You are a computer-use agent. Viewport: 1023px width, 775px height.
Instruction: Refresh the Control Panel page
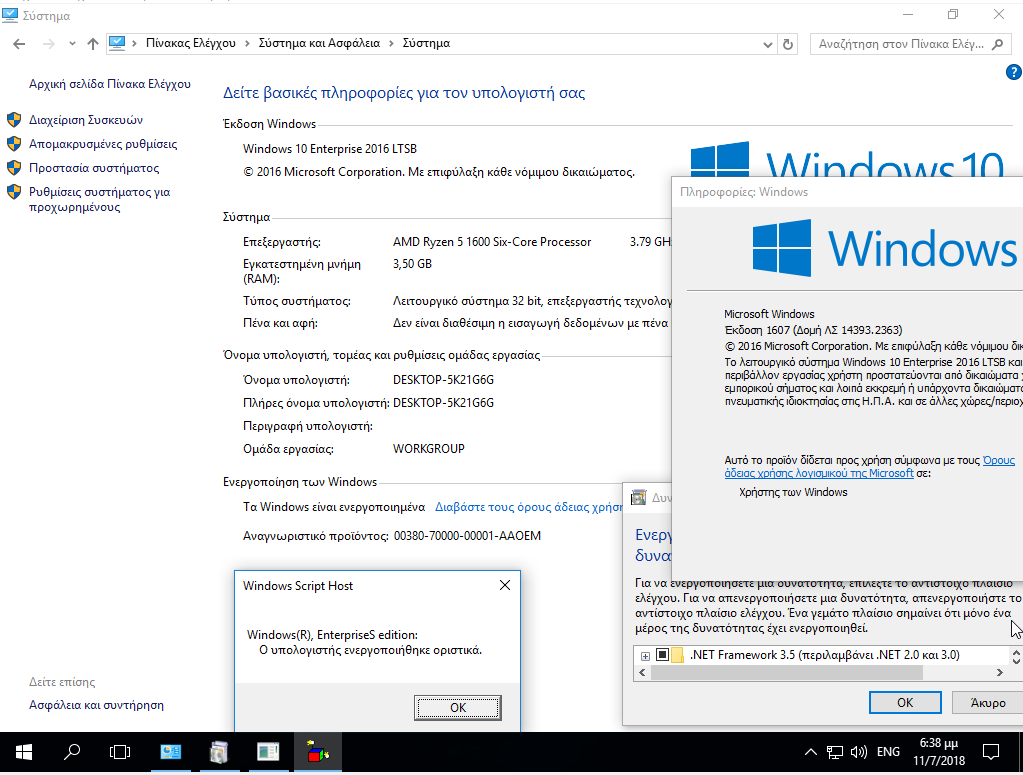(x=787, y=44)
